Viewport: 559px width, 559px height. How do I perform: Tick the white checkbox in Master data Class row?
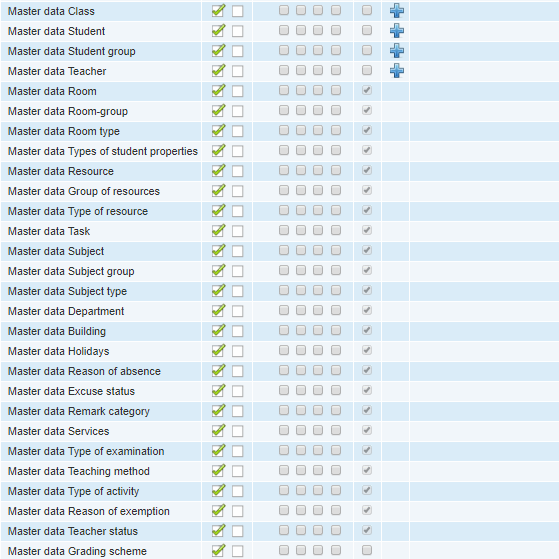pos(237,11)
